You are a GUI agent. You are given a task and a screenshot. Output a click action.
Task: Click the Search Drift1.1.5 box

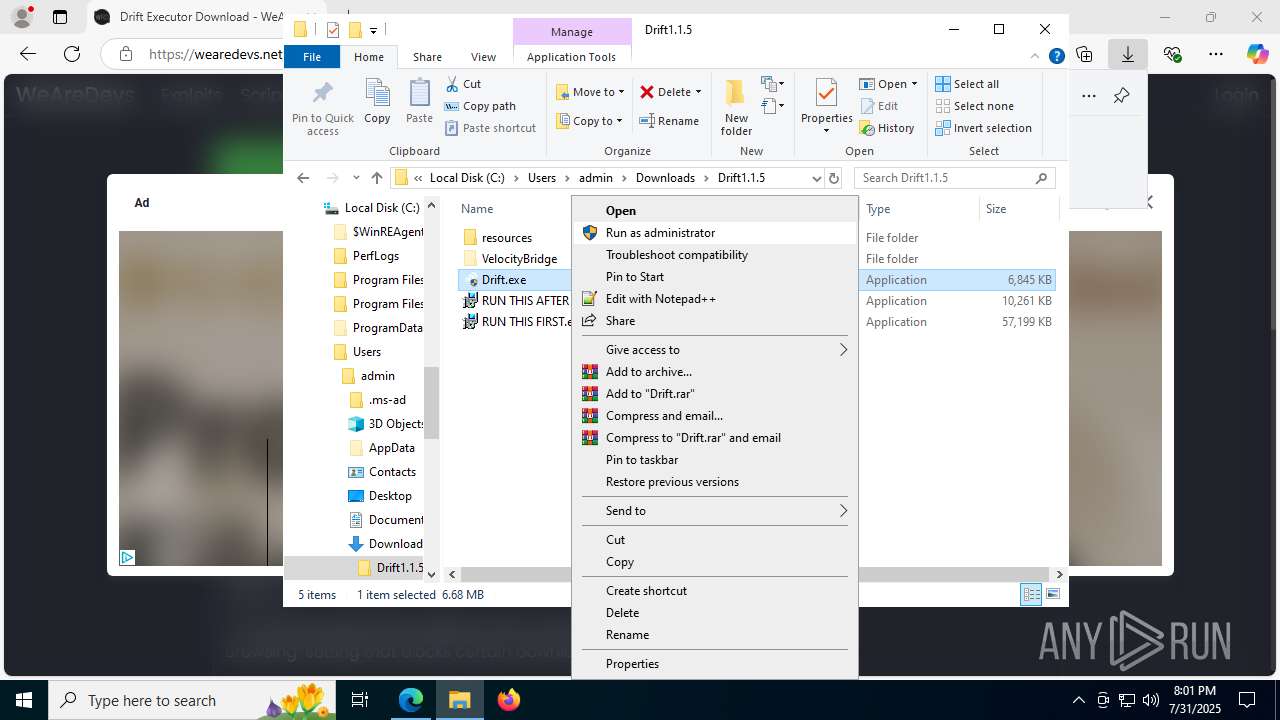(x=955, y=178)
